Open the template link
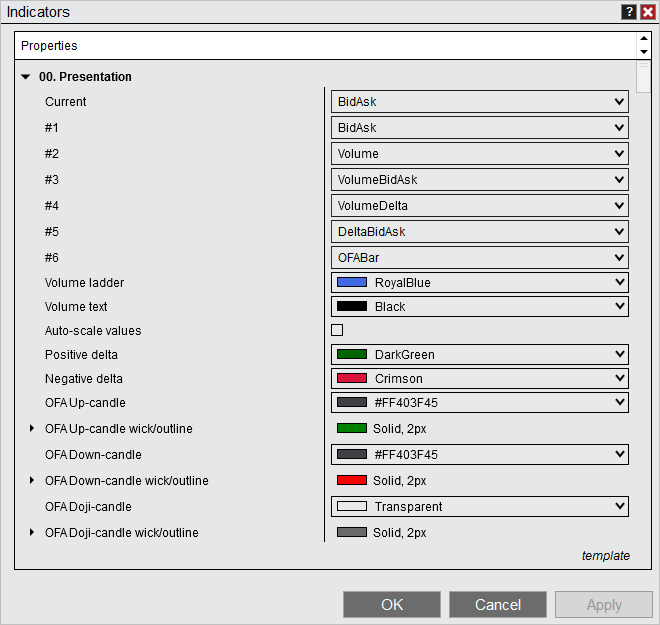660x625 pixels. coord(606,556)
